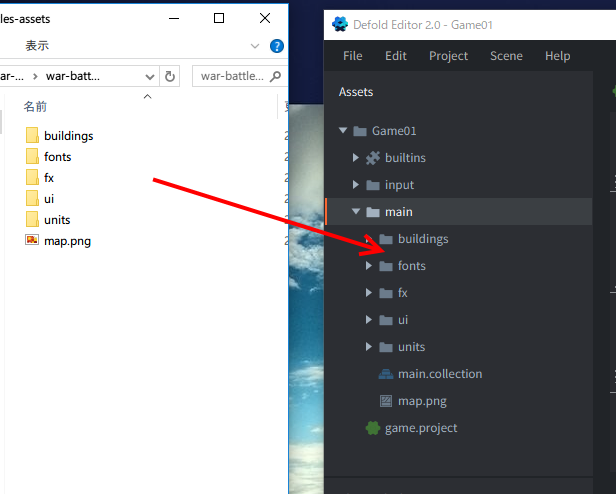Screen dimensions: 616x494
Task: Click the blue help icon in Explorer
Action: tap(277, 46)
